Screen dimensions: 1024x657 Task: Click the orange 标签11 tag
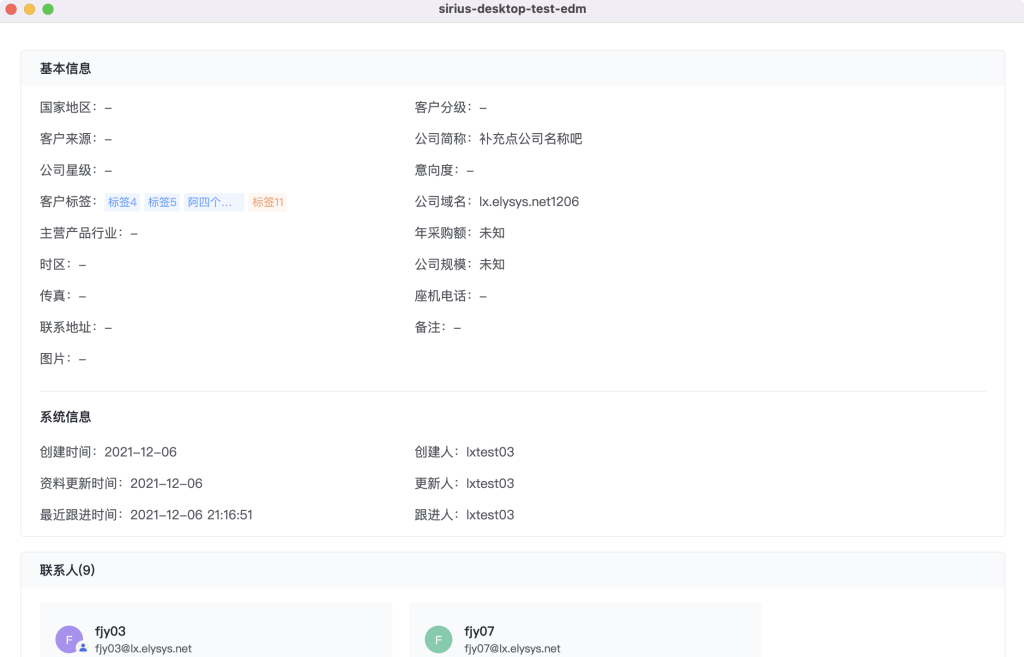coord(268,202)
